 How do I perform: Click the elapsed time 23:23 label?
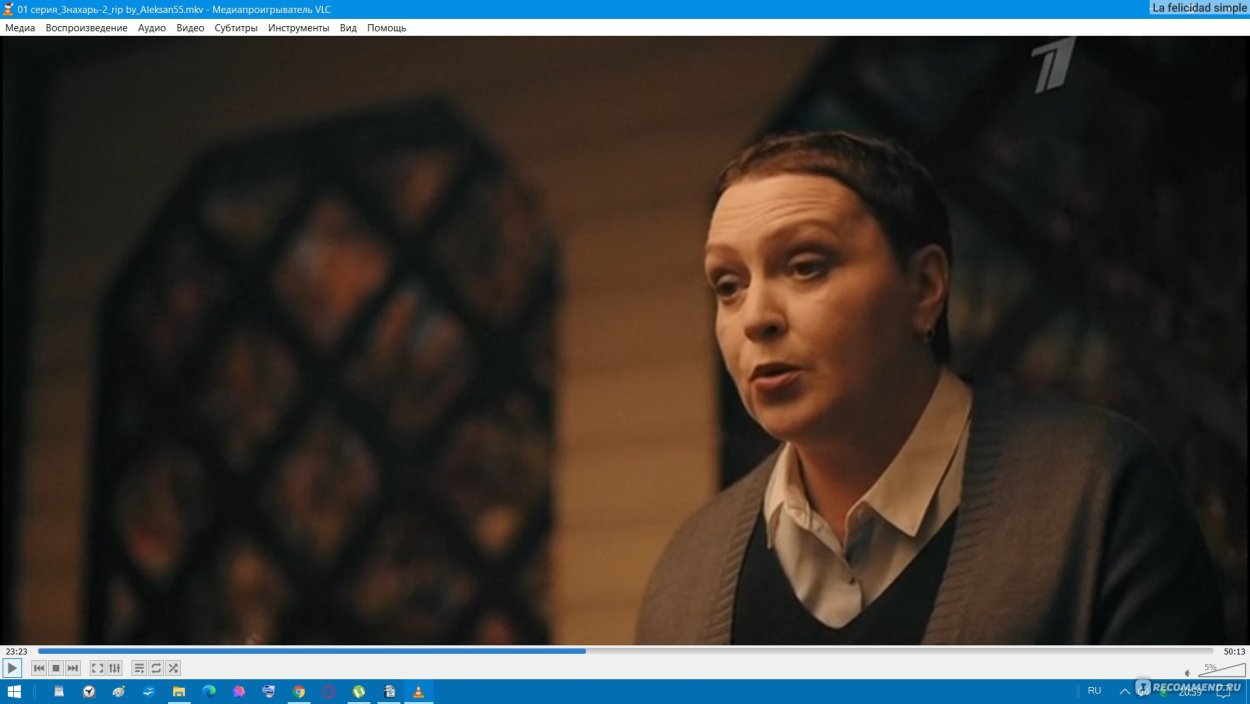(x=16, y=651)
